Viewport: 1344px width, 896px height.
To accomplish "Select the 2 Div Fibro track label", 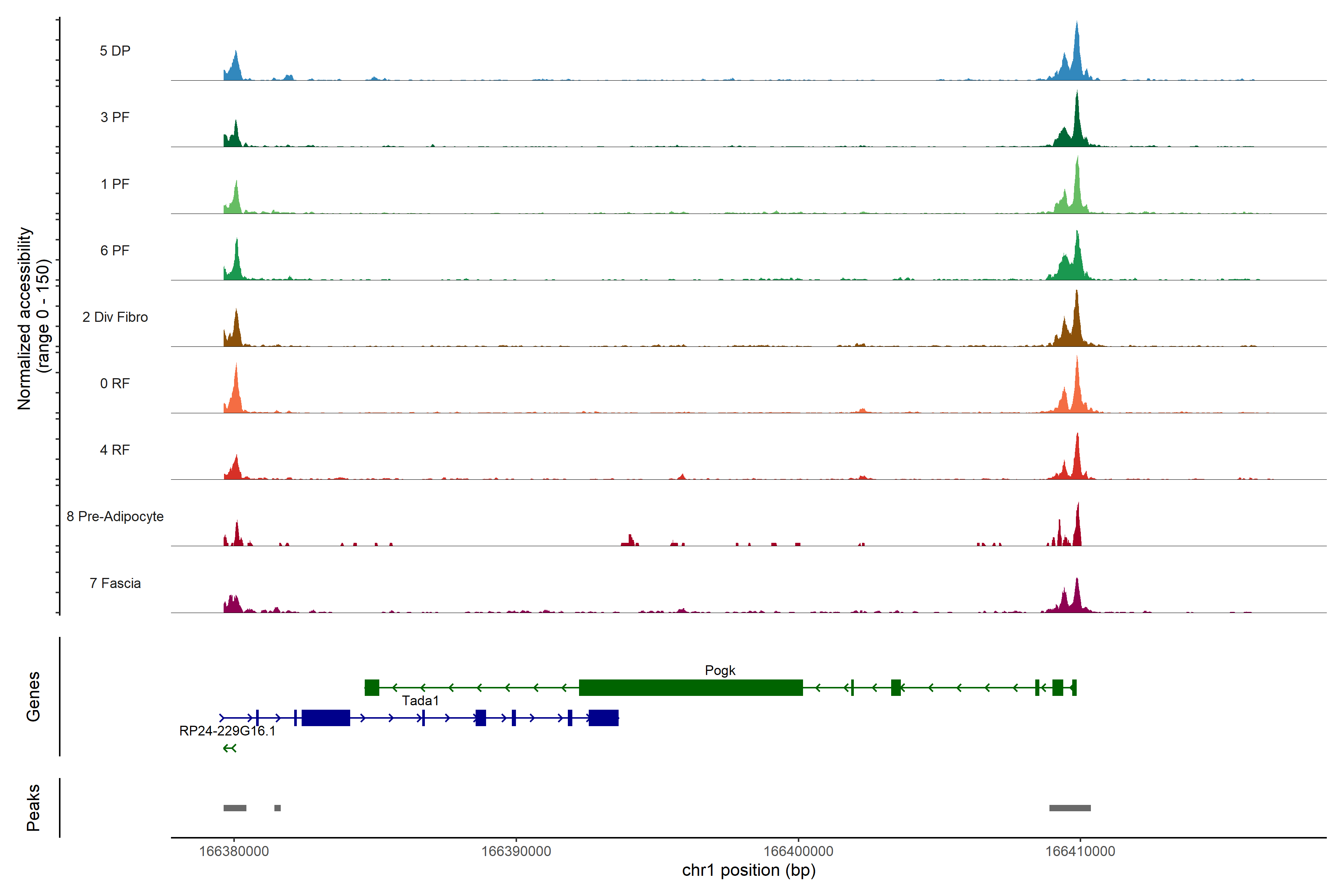I will [x=115, y=317].
